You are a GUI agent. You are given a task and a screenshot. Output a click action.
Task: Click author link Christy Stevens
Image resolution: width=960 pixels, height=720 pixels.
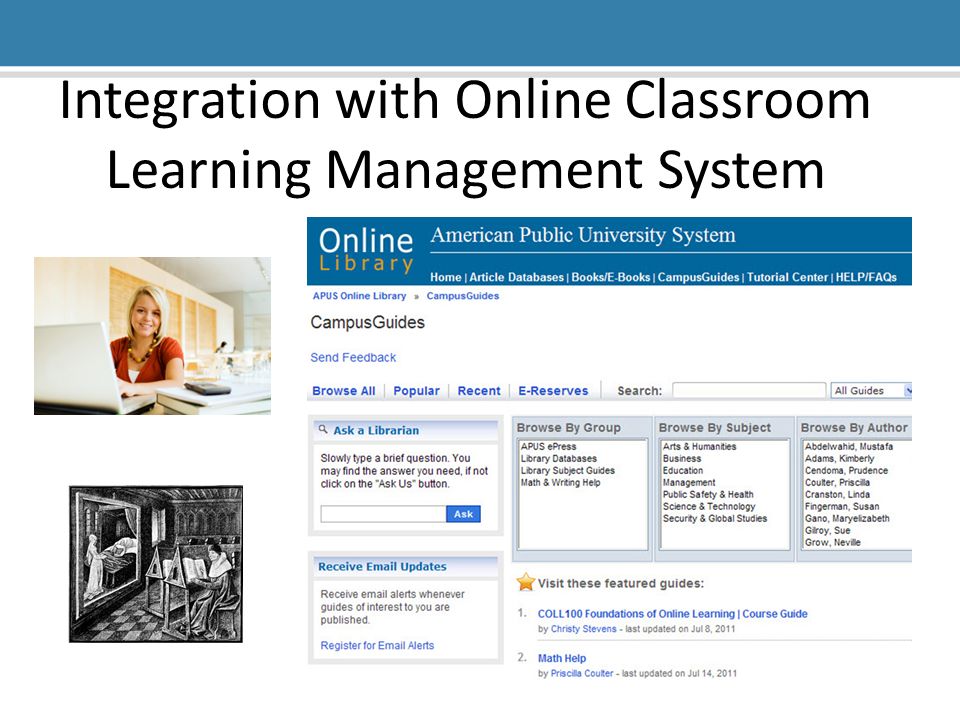583,629
